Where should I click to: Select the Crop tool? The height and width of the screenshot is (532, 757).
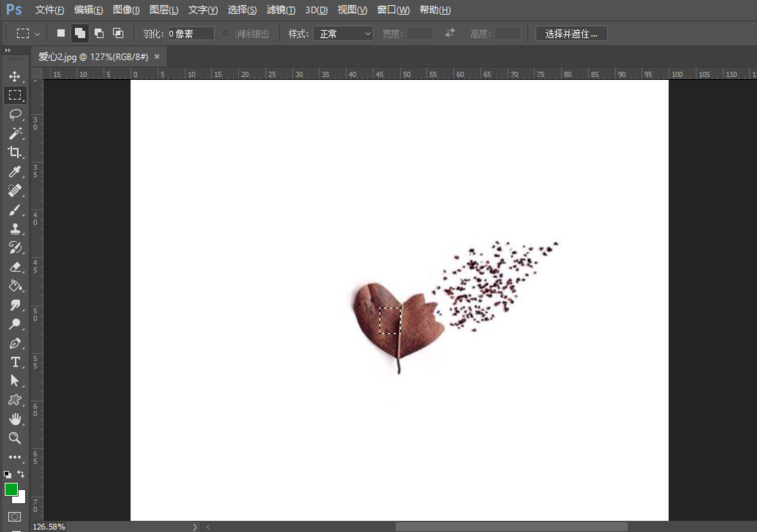[x=15, y=152]
